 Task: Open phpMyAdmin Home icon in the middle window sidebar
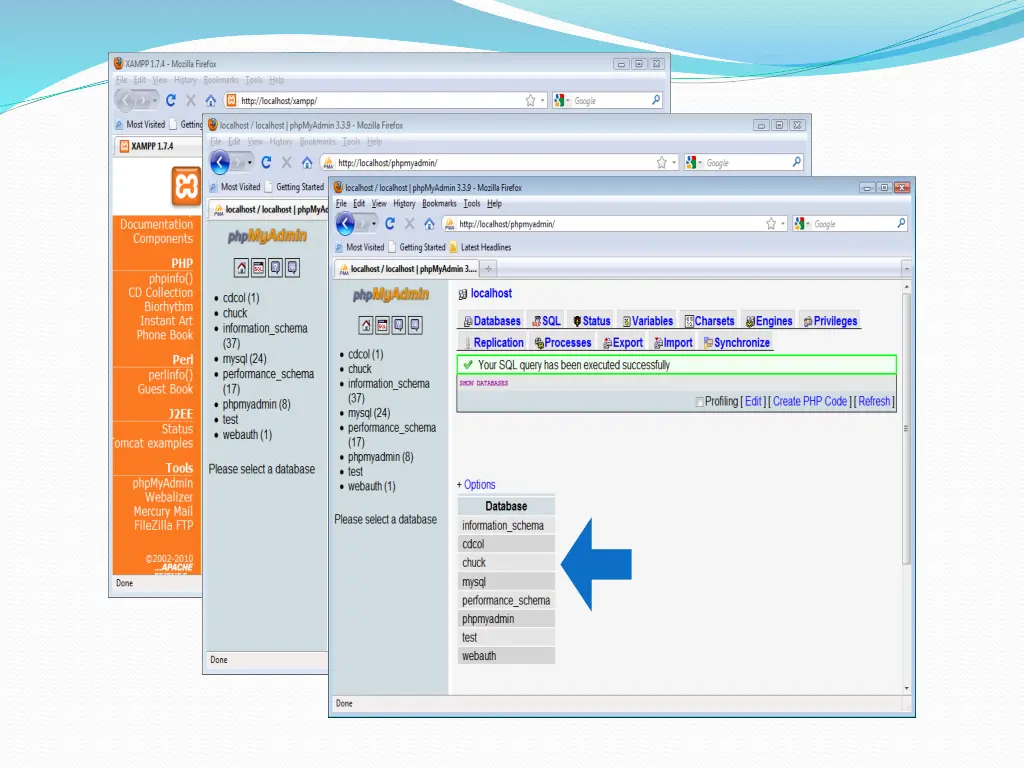point(242,268)
